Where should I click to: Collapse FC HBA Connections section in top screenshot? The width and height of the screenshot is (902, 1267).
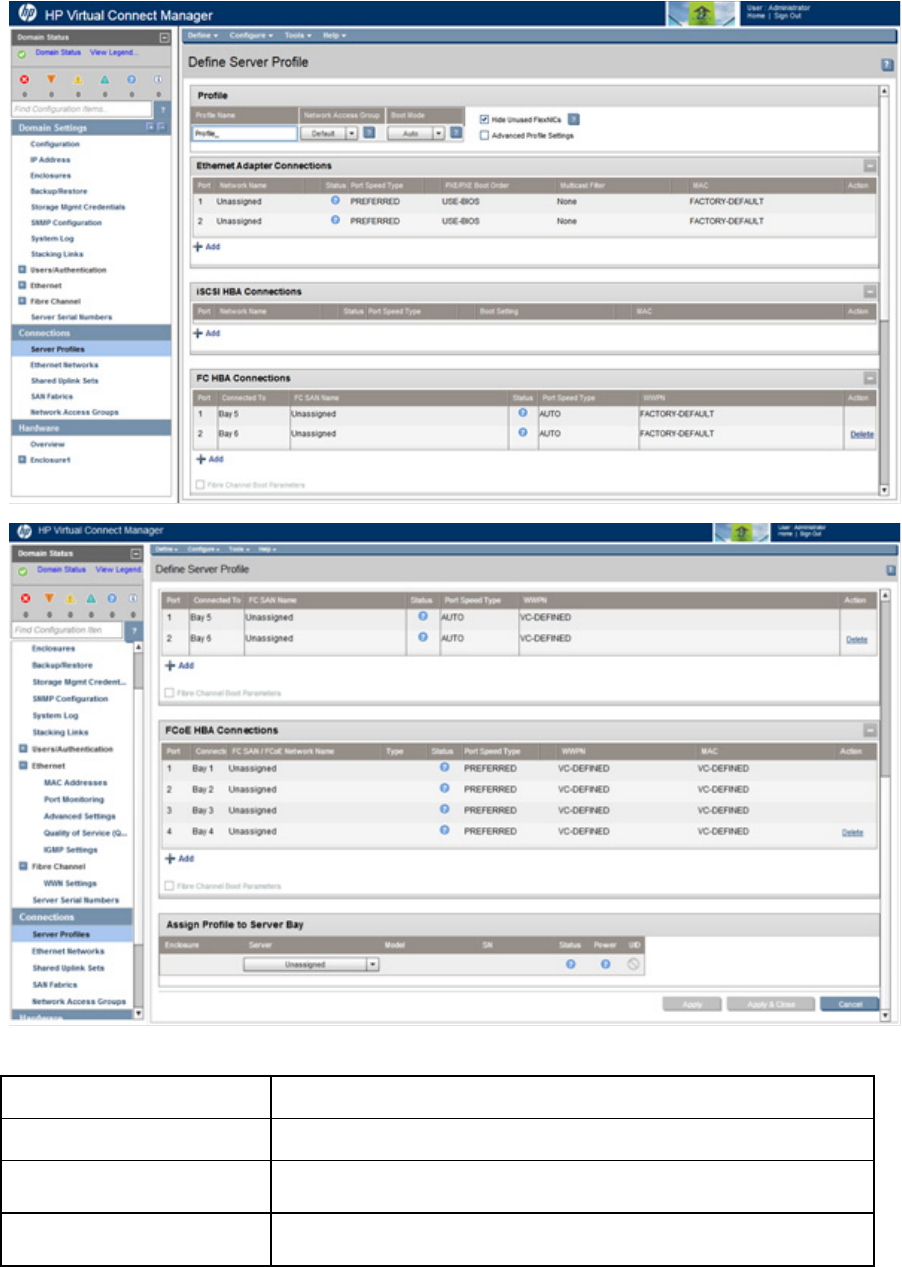coord(870,379)
